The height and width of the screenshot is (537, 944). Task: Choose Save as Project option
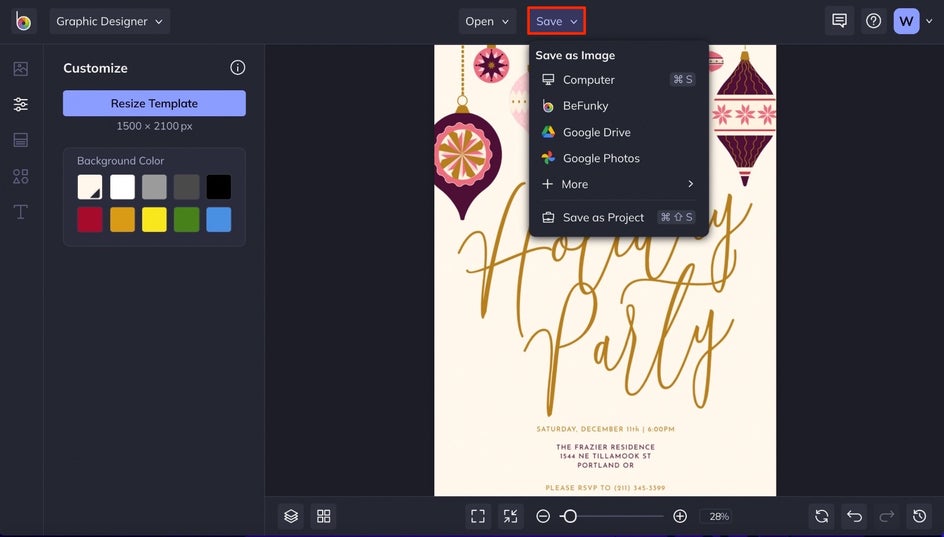[603, 217]
